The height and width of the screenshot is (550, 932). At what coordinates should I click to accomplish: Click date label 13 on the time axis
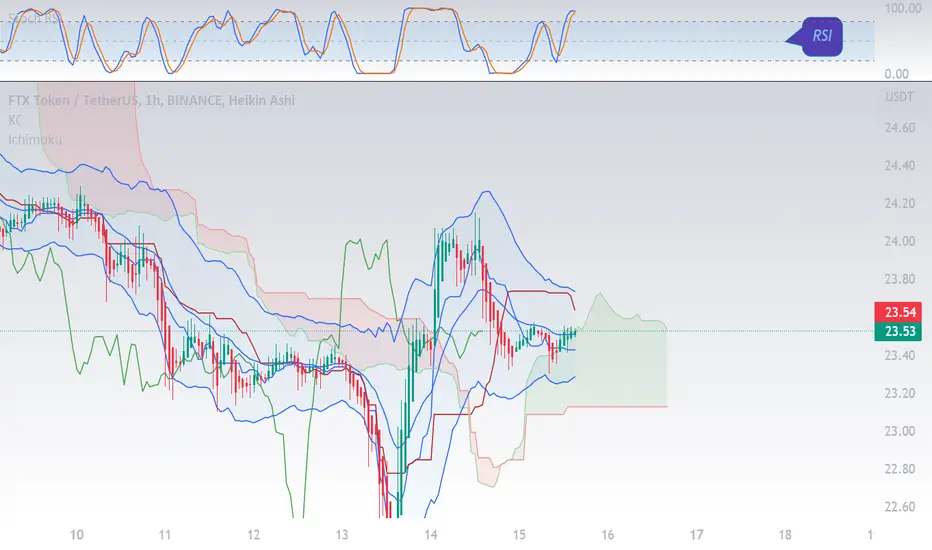[342, 535]
